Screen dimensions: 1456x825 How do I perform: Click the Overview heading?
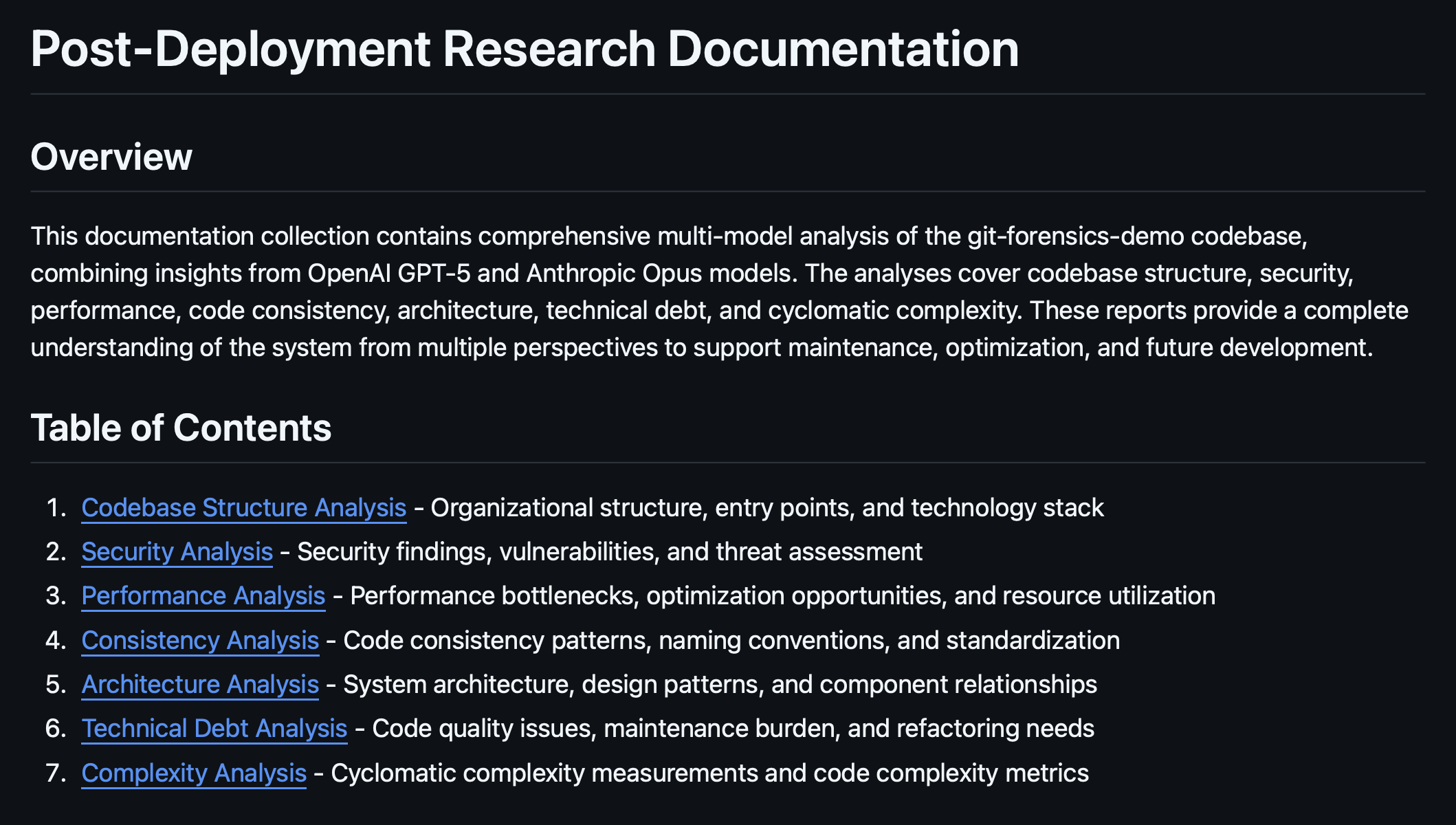[111, 157]
